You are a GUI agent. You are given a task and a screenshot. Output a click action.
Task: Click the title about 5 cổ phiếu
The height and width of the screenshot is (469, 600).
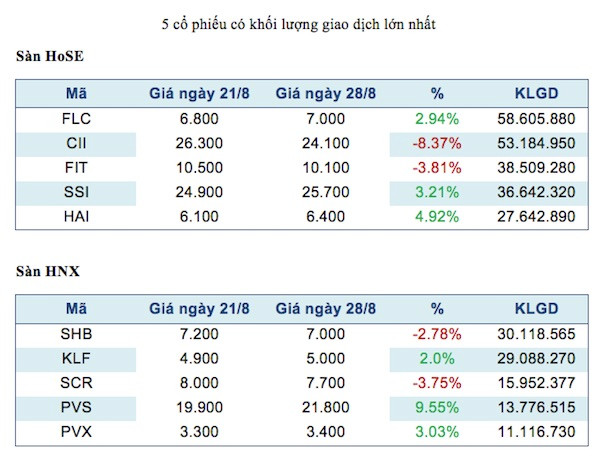click(x=297, y=22)
